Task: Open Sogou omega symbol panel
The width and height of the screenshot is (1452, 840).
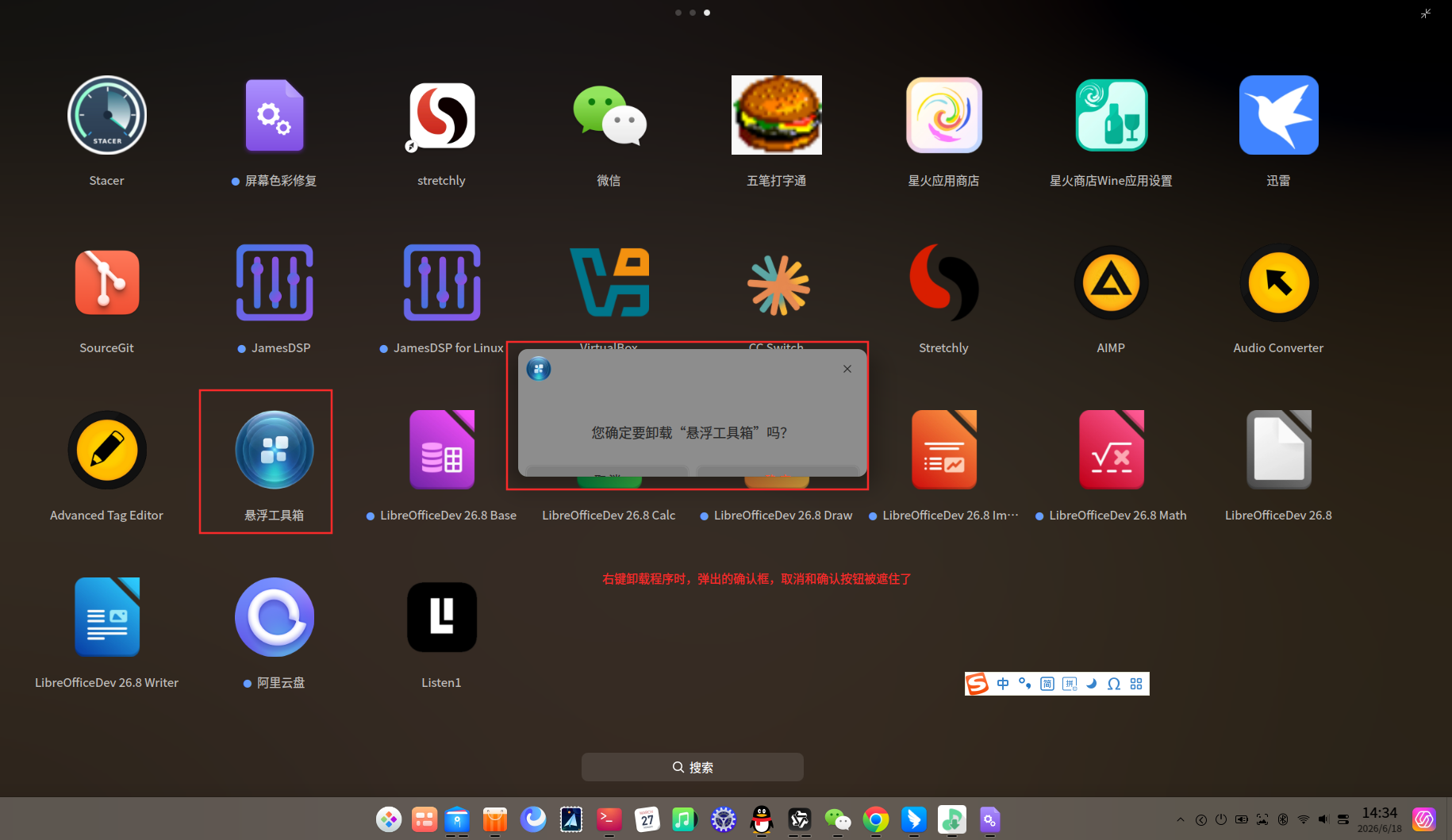Action: [1114, 684]
